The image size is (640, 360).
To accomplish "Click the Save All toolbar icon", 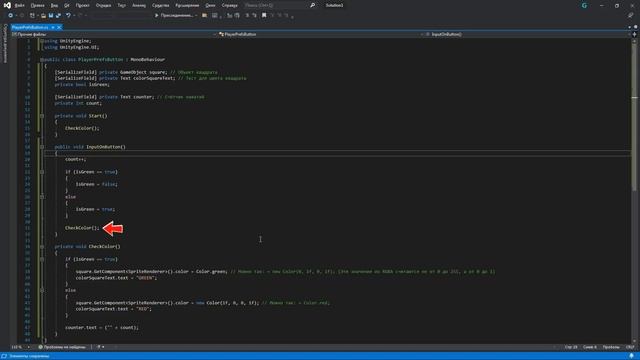I will pos(58,16).
